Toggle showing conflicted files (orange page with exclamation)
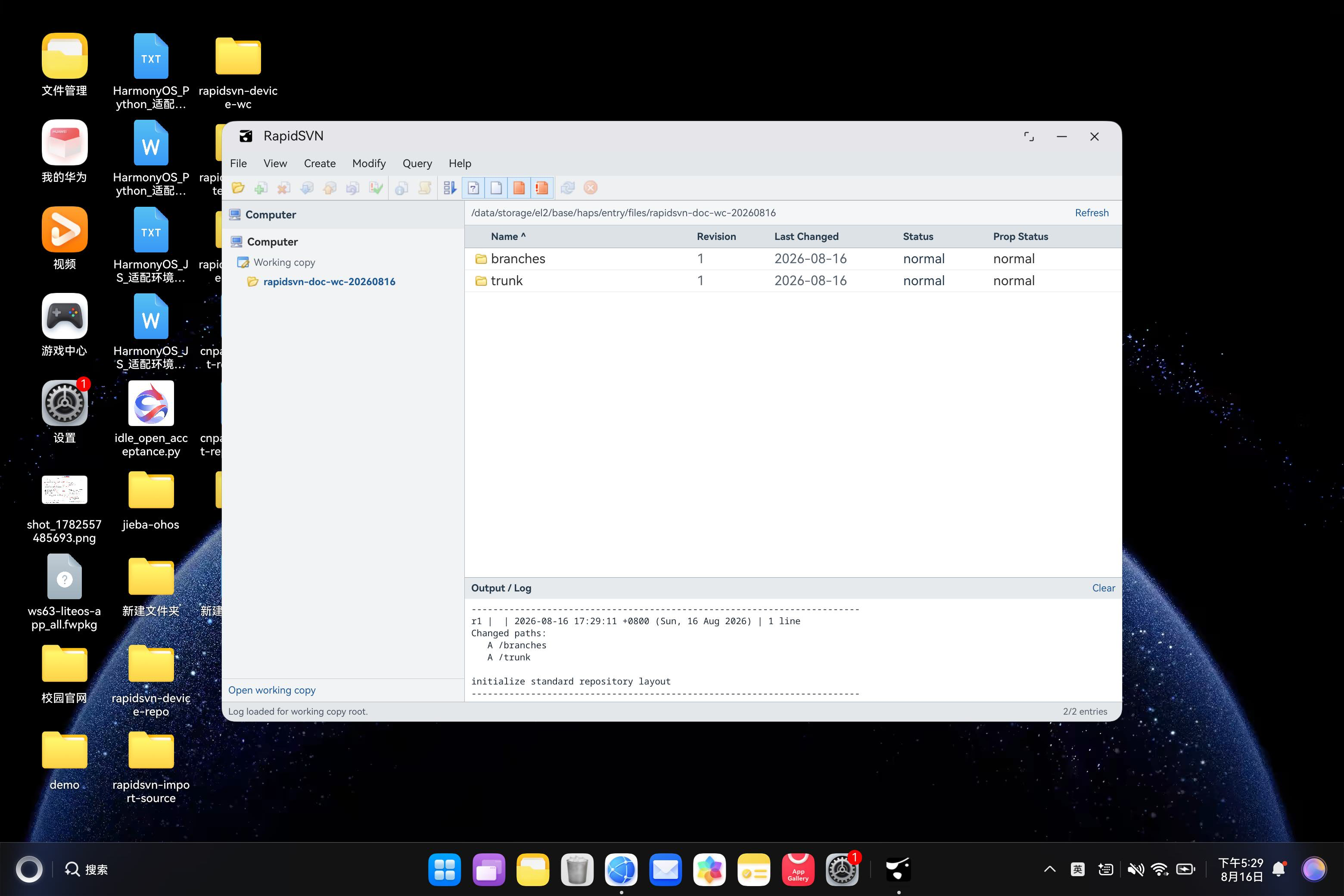The image size is (1344, 896). (x=542, y=187)
